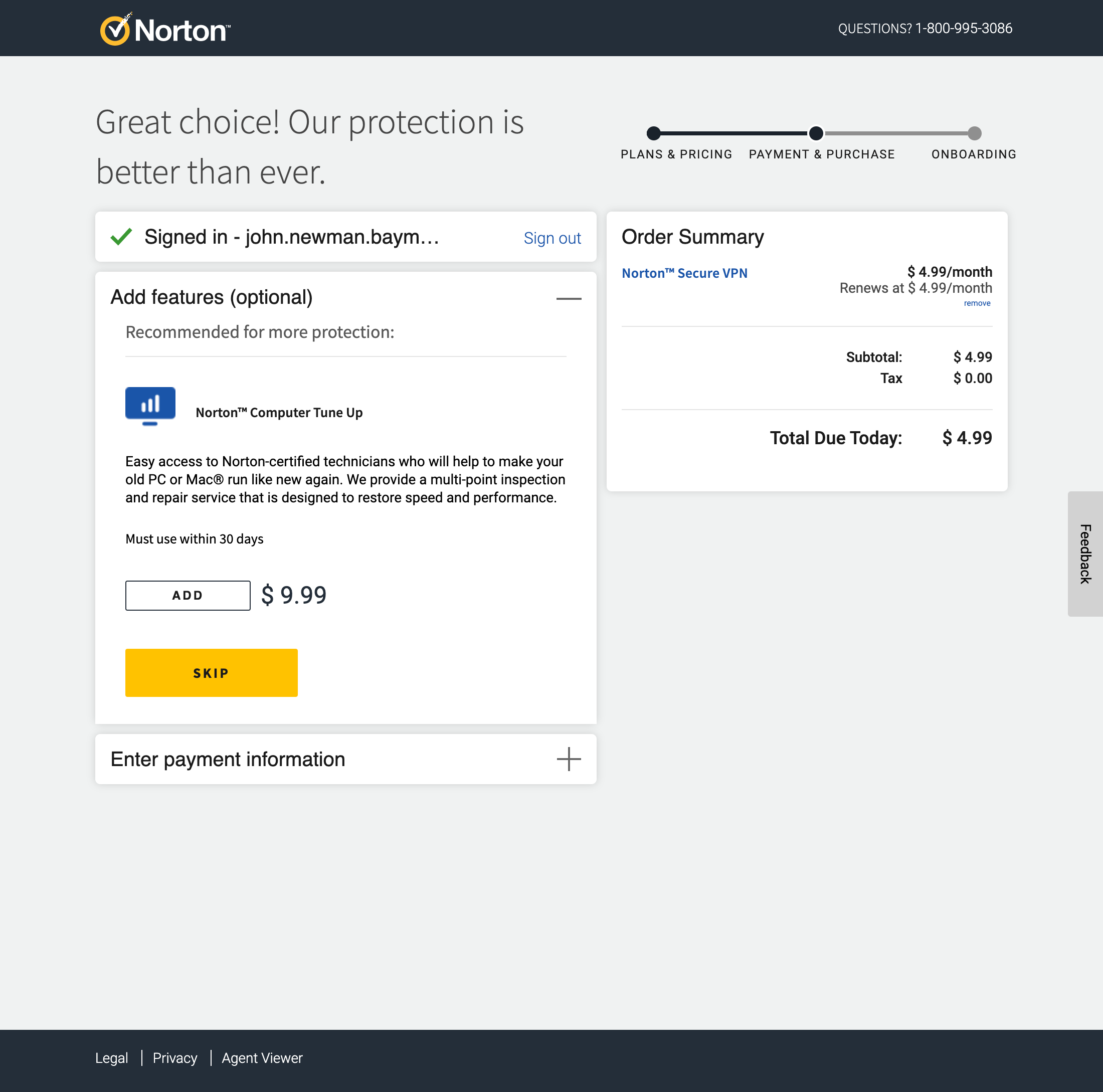Click the ADD button for Computer Tune Up

[187, 595]
